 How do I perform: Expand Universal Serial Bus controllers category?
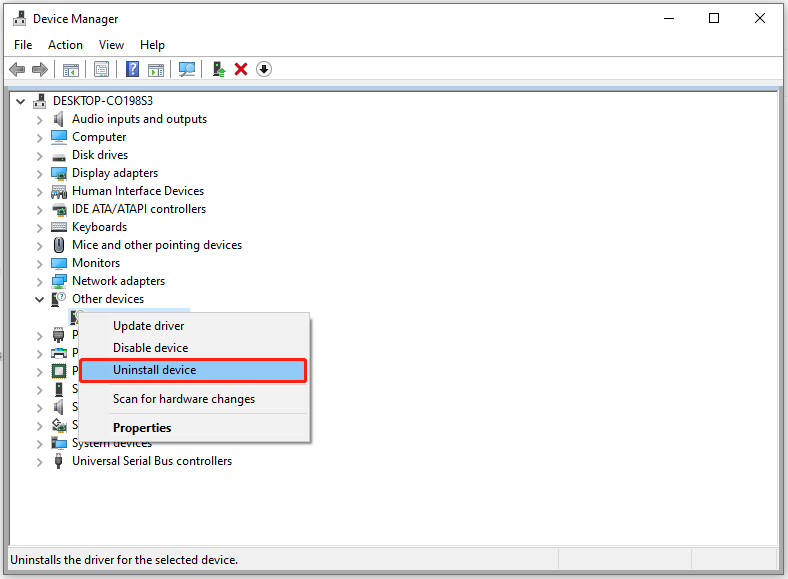(x=39, y=462)
